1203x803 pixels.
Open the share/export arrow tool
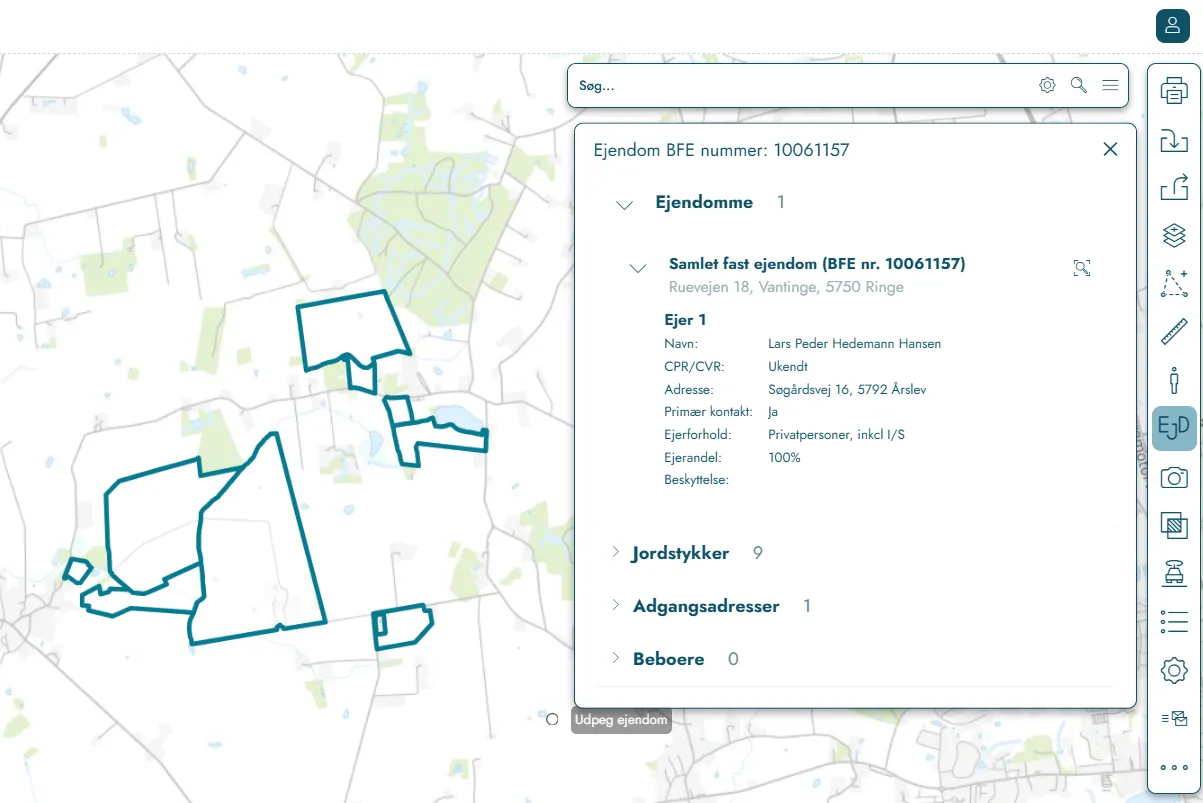(x=1174, y=188)
